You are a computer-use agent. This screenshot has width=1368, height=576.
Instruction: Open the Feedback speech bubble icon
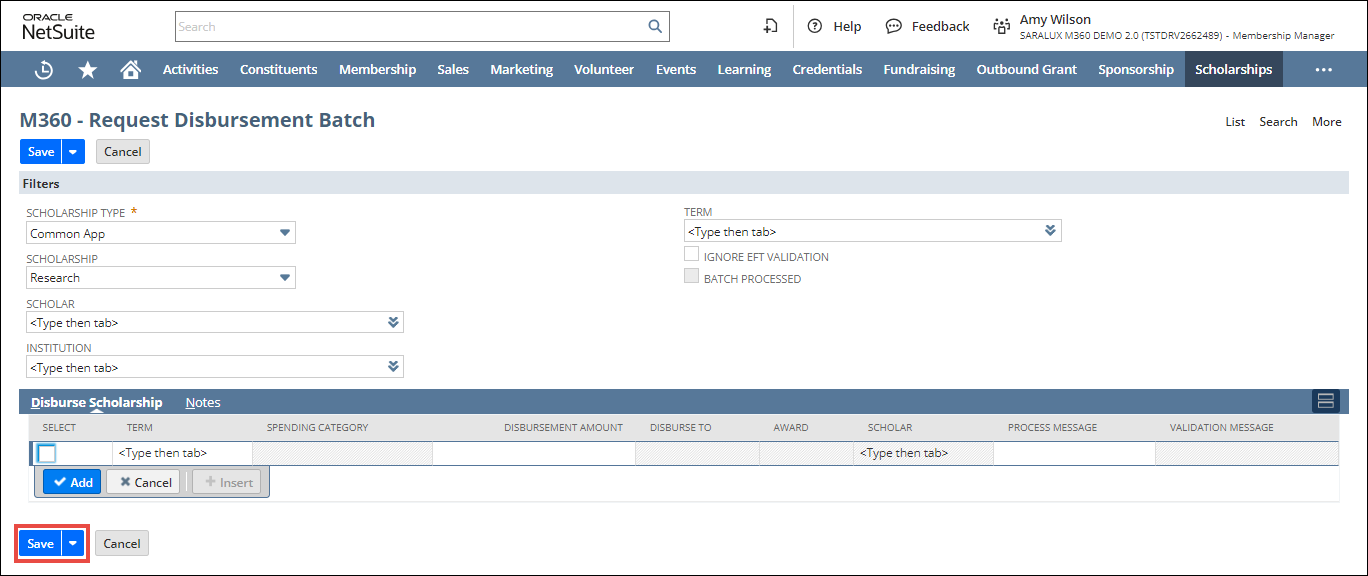pos(894,27)
